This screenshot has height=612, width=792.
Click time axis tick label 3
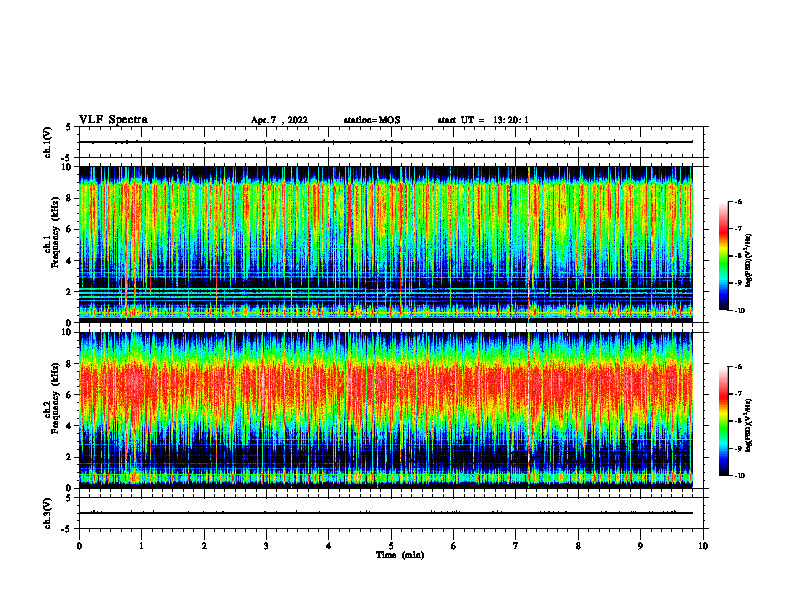(266, 546)
